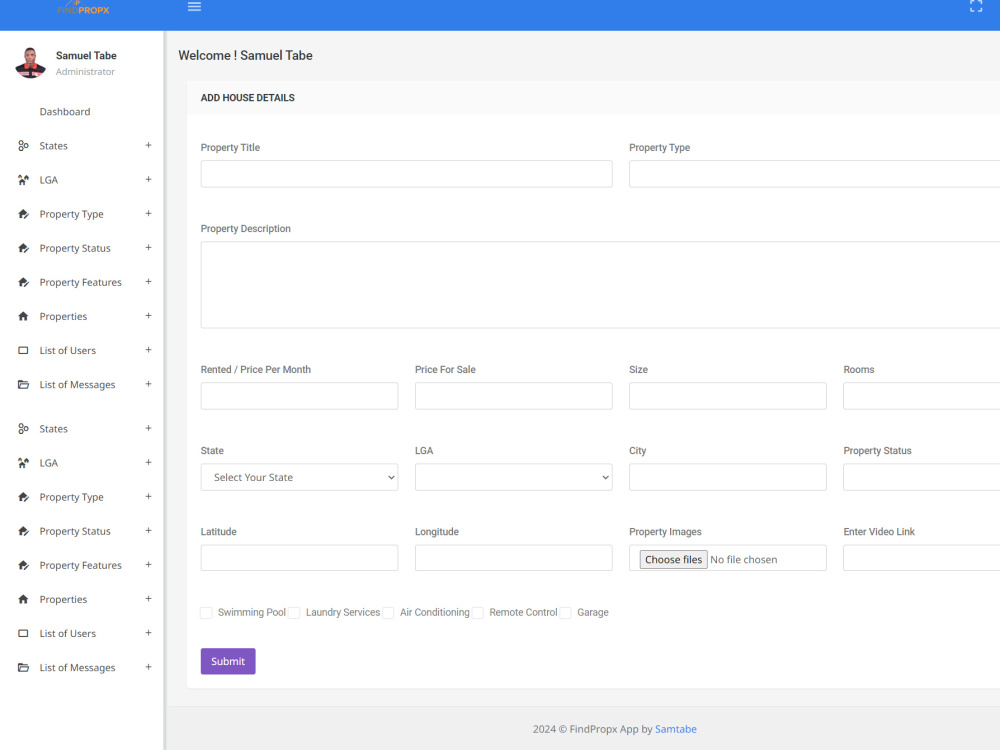This screenshot has width=1000, height=750.
Task: Open upper List of Users menu label
Action: pyautogui.click(x=68, y=351)
